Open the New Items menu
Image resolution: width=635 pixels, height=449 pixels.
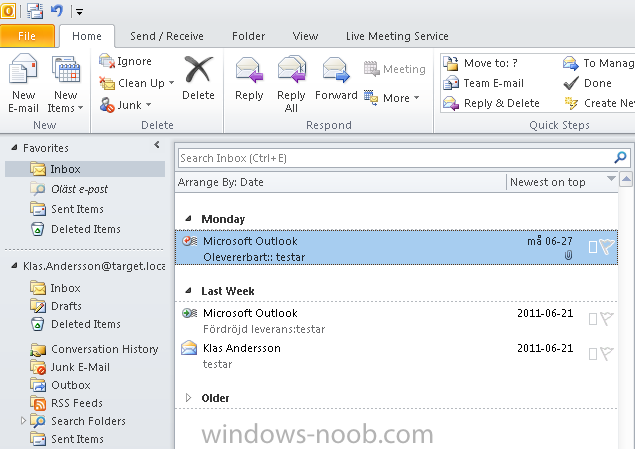[x=65, y=83]
